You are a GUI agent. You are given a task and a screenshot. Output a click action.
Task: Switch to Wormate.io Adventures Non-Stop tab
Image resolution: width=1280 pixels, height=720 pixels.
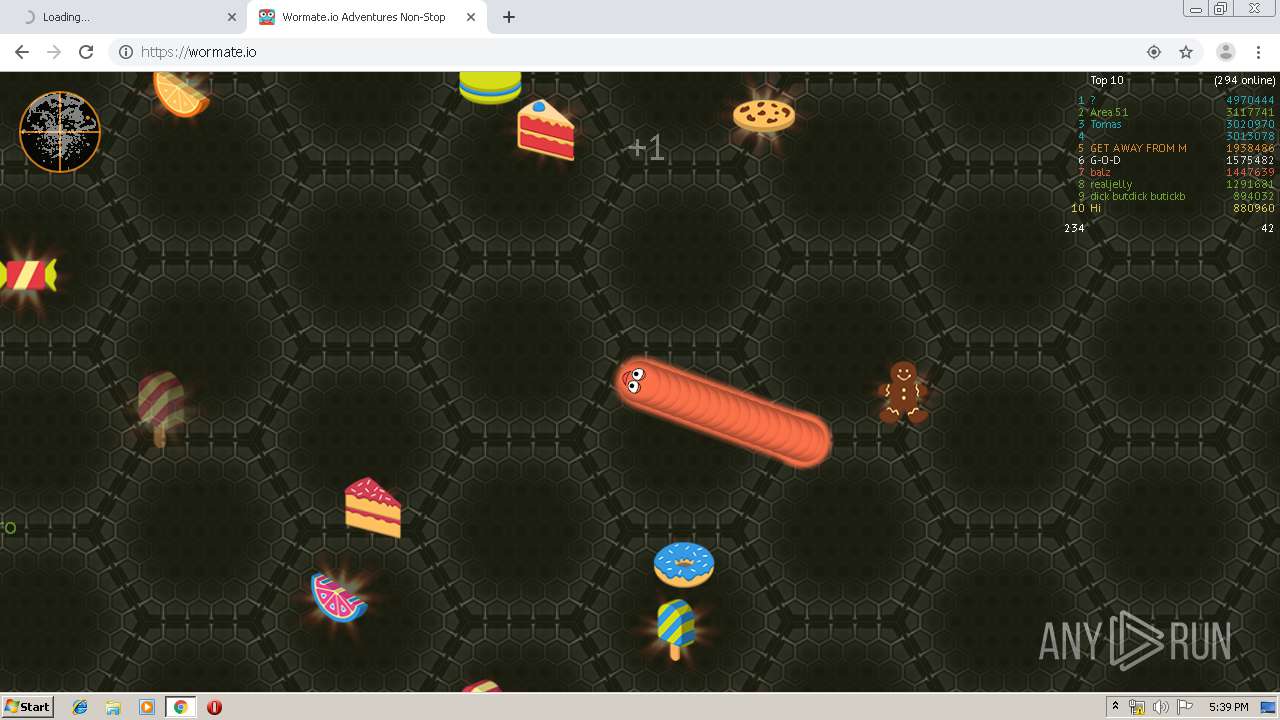pos(367,17)
